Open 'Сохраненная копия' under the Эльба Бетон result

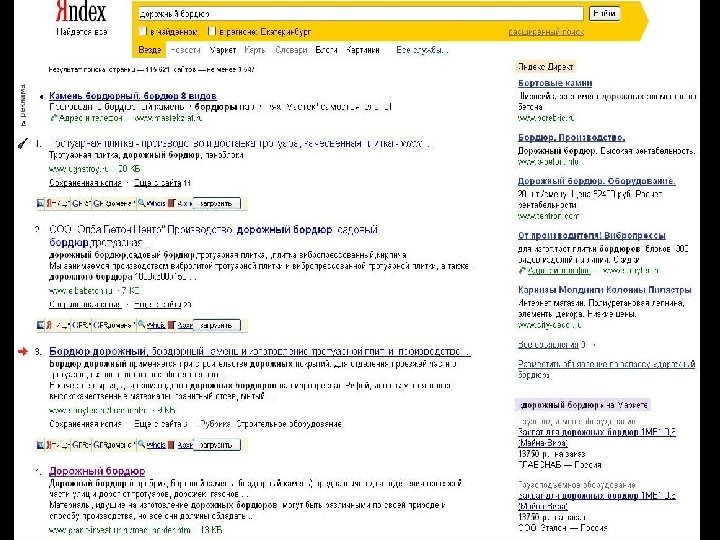pyautogui.click(x=85, y=304)
